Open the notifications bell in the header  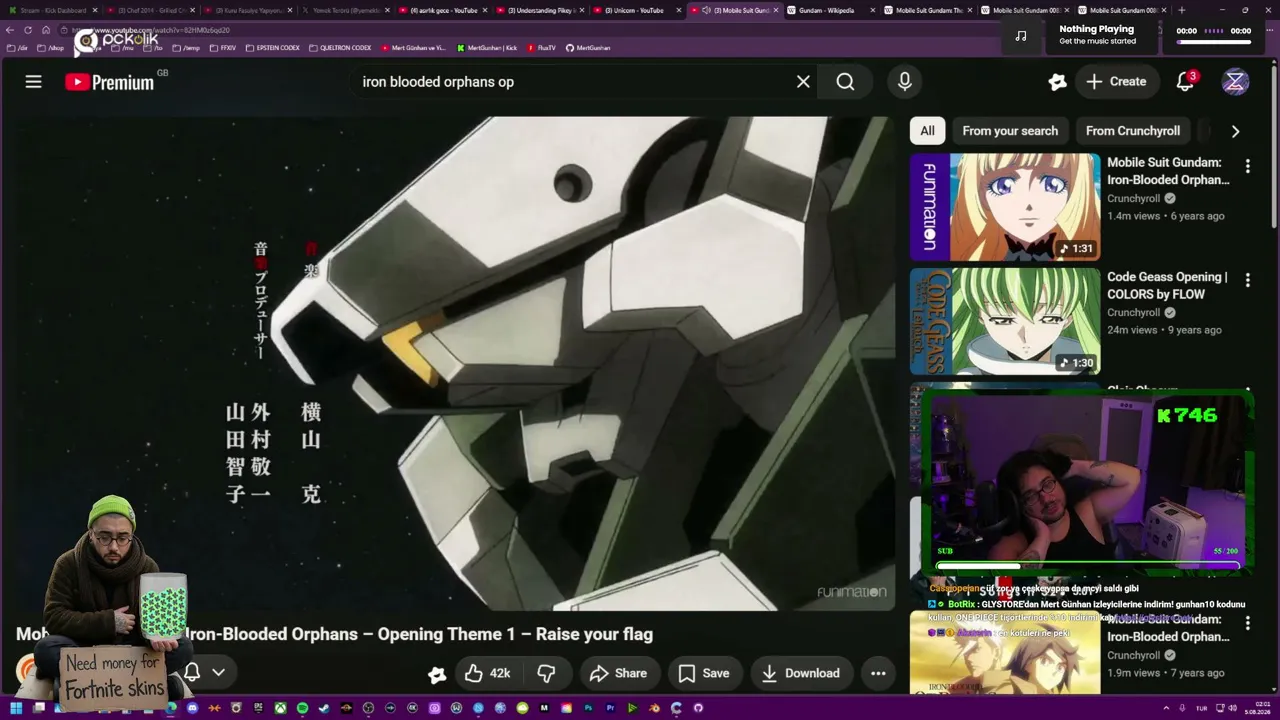1185,82
